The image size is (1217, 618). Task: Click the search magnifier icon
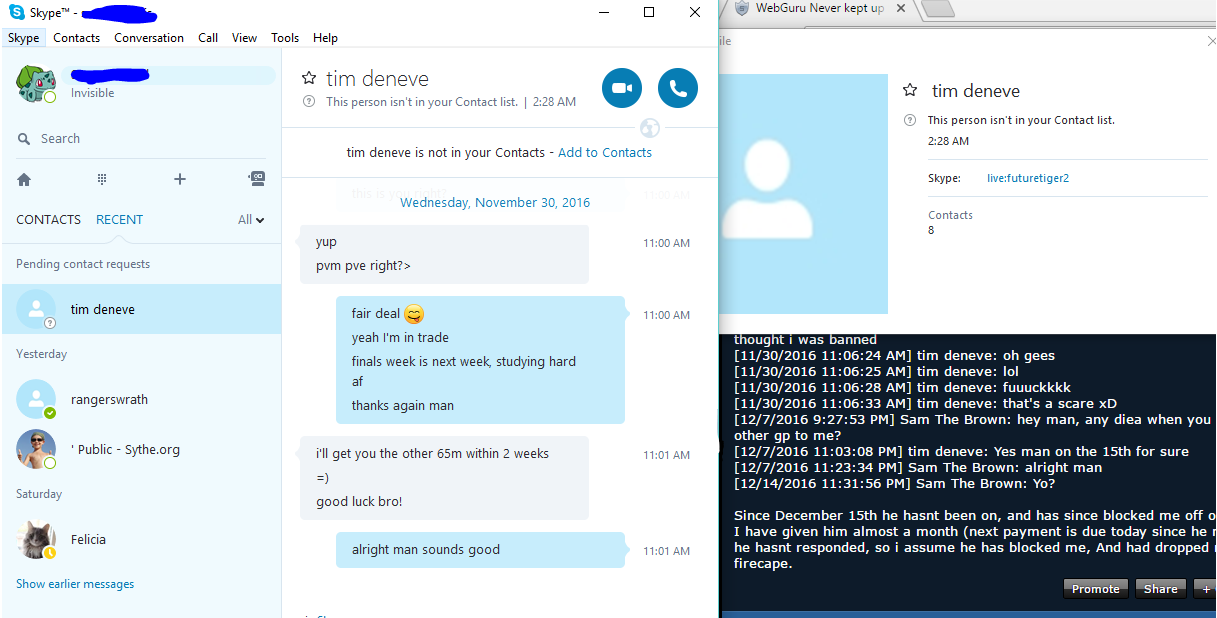(24, 139)
